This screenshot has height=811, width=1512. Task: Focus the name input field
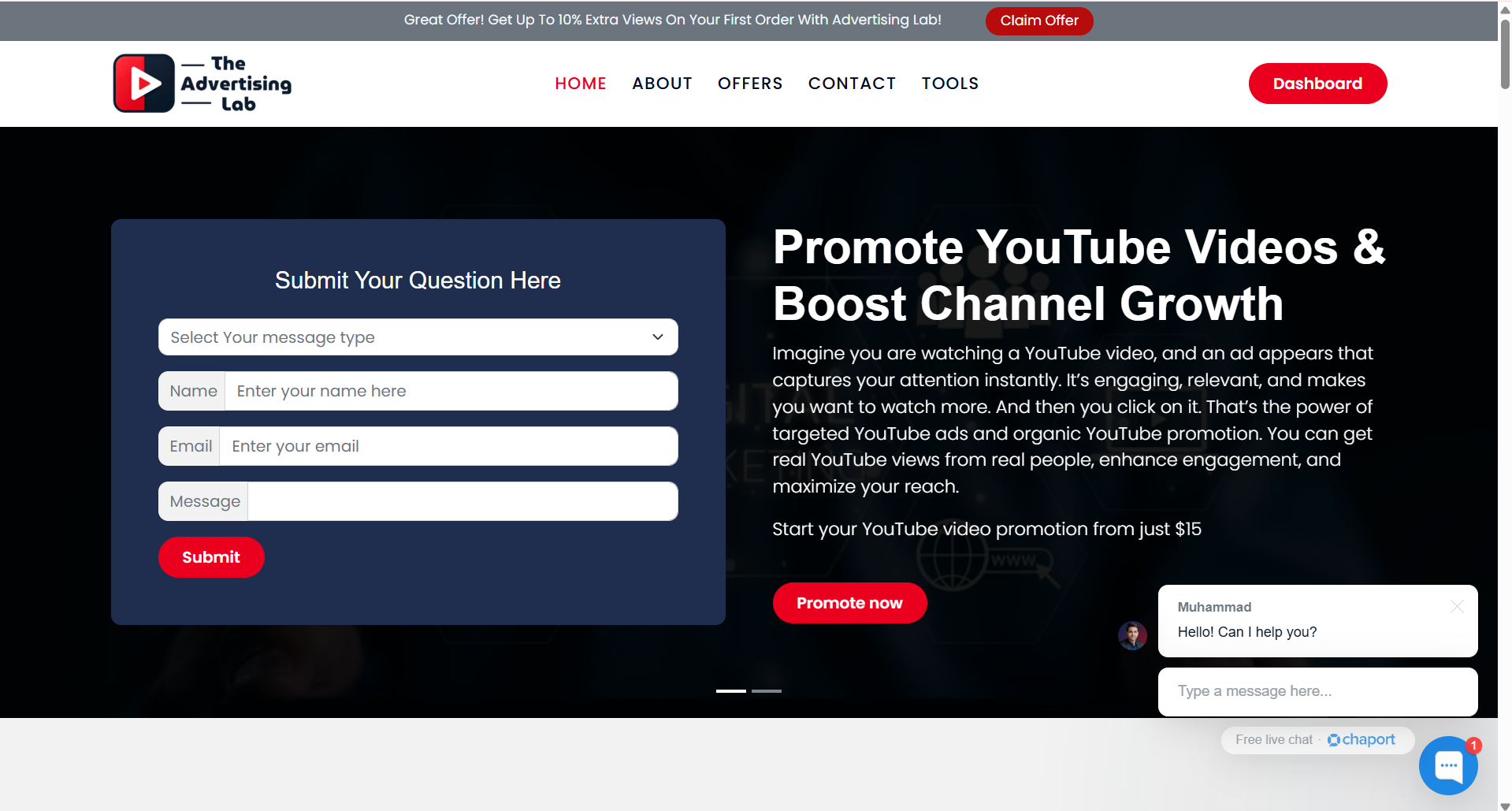pyautogui.click(x=451, y=391)
